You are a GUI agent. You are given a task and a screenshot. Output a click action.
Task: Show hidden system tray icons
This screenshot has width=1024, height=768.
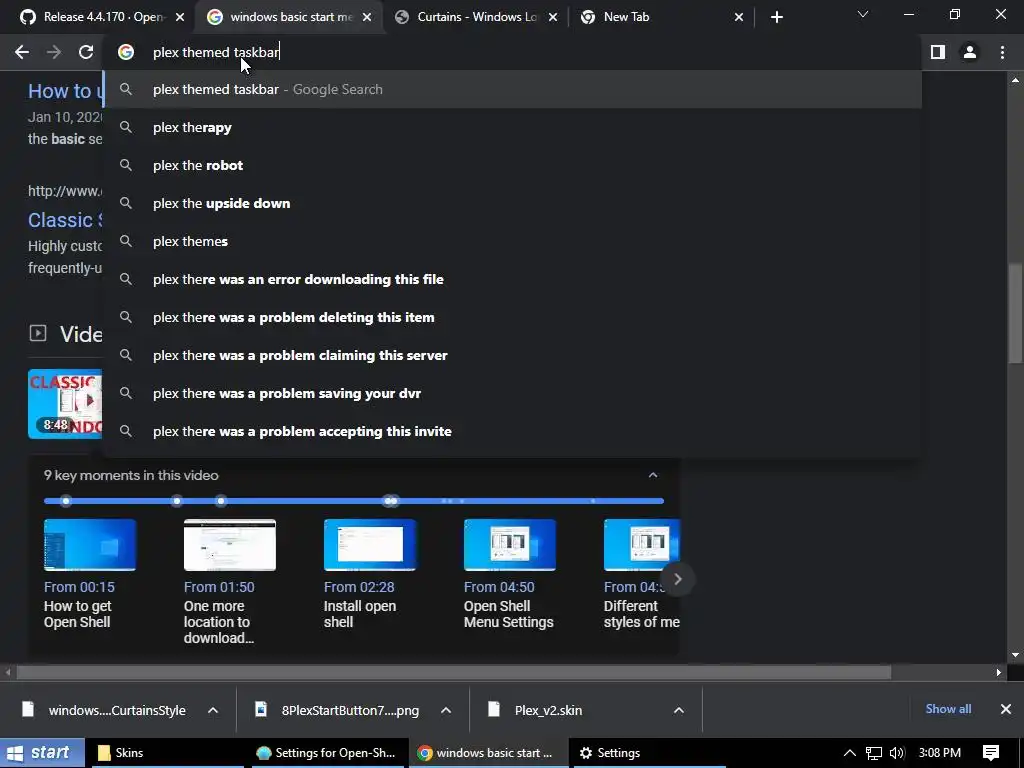[850, 753]
